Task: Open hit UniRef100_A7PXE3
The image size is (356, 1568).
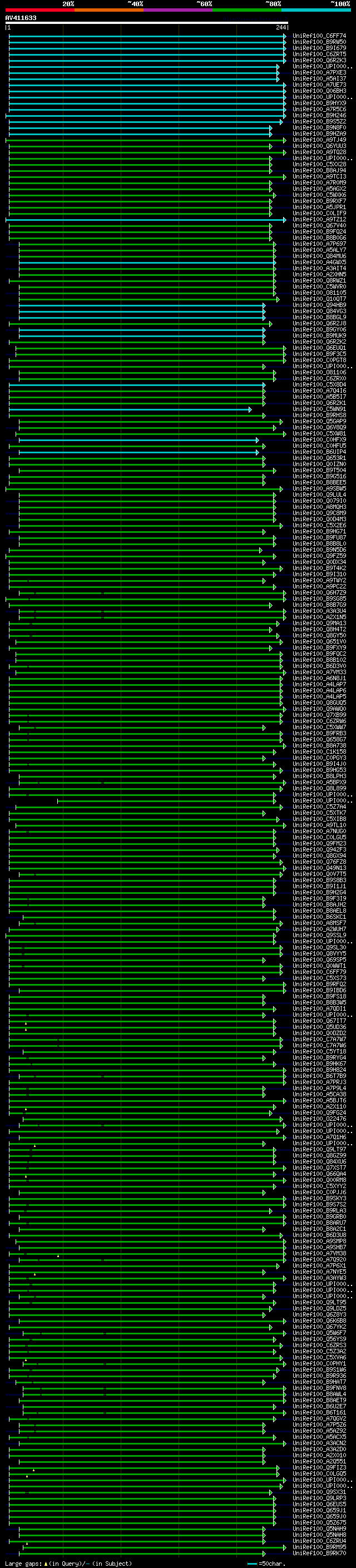Action: coord(319,72)
